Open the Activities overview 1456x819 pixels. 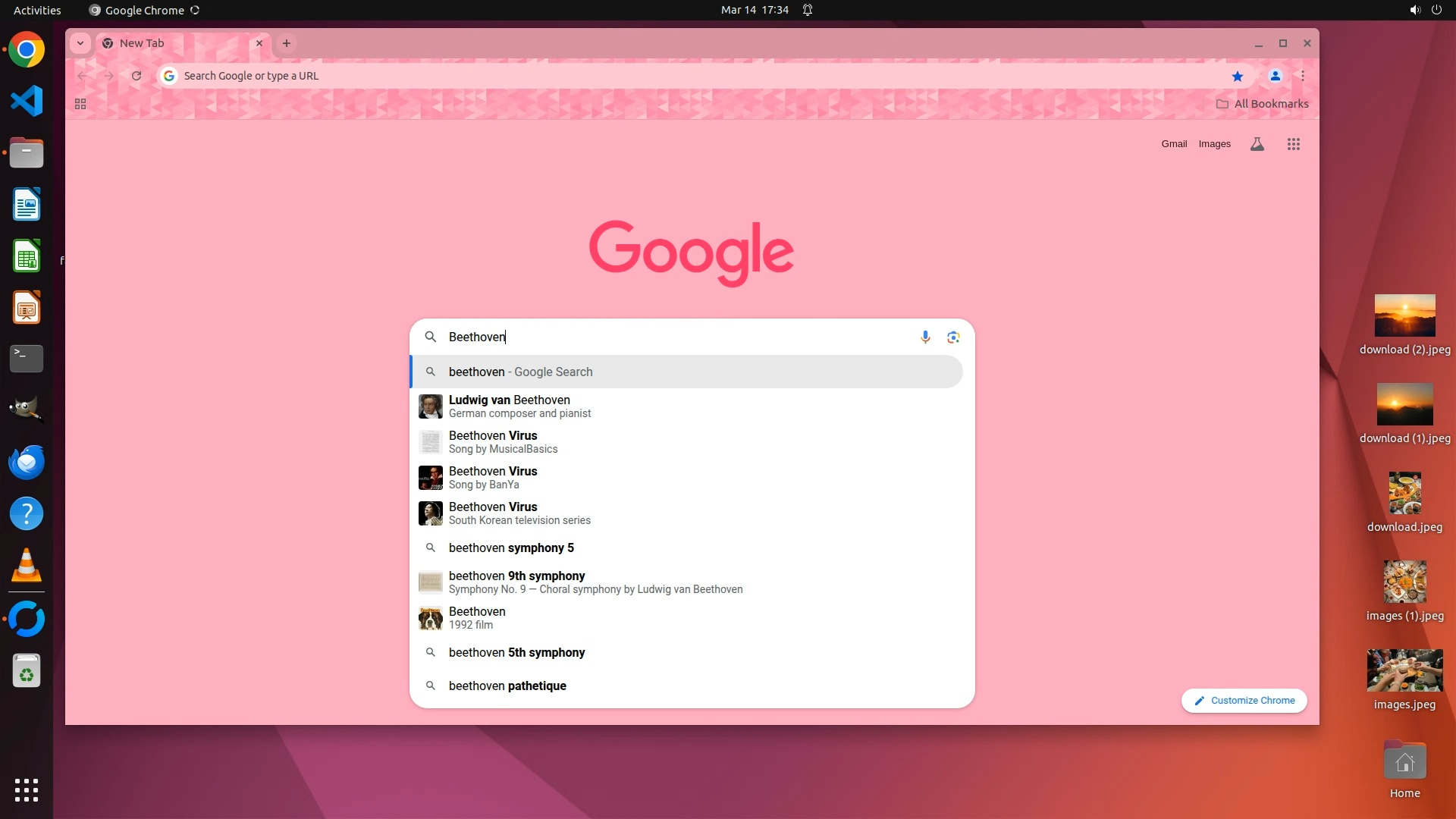[x=37, y=10]
